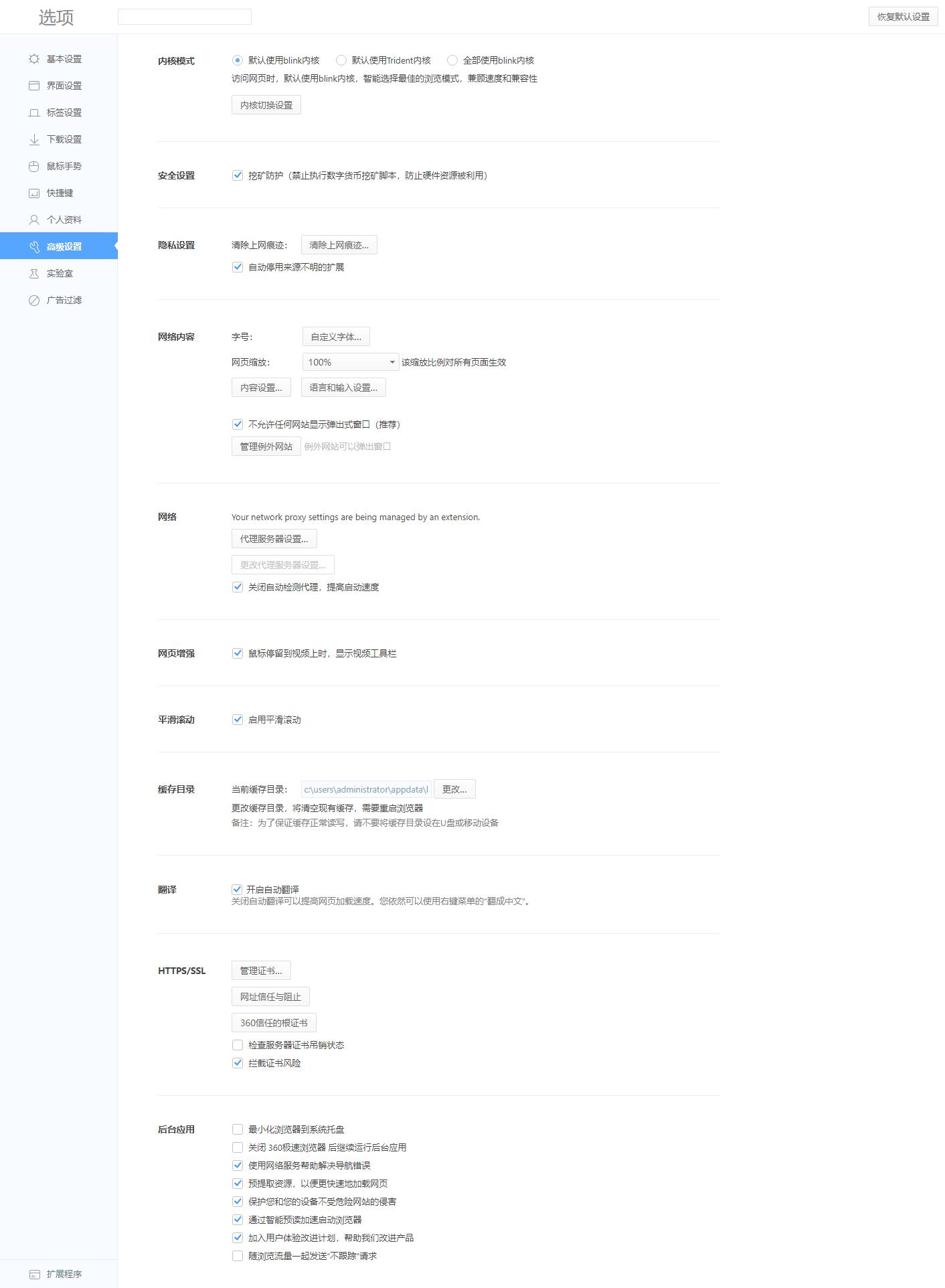Select 全部使用blink内核 radio option
Viewport: 945px width, 1288px height.
[x=452, y=60]
